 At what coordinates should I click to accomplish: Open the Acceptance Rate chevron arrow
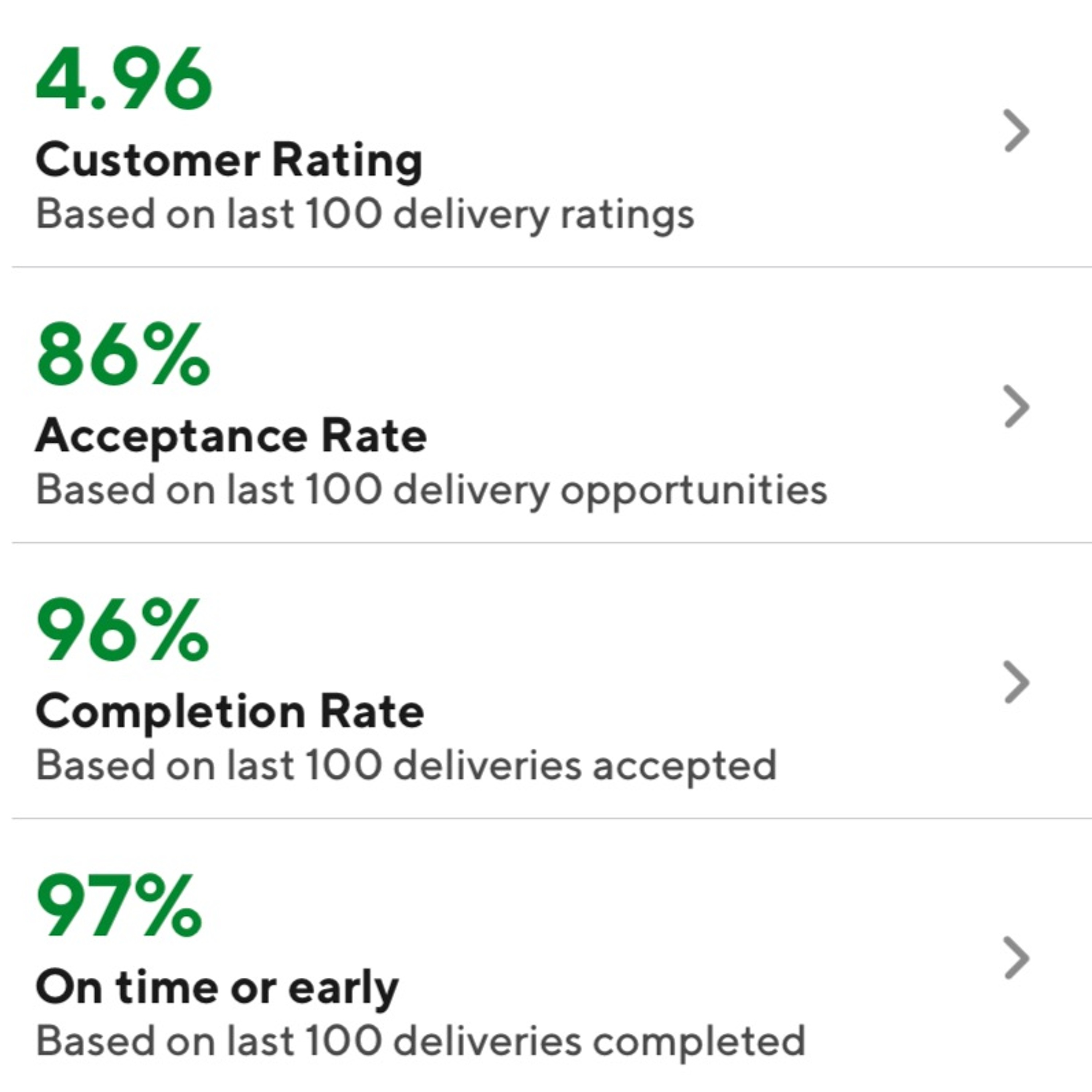[x=1016, y=406]
